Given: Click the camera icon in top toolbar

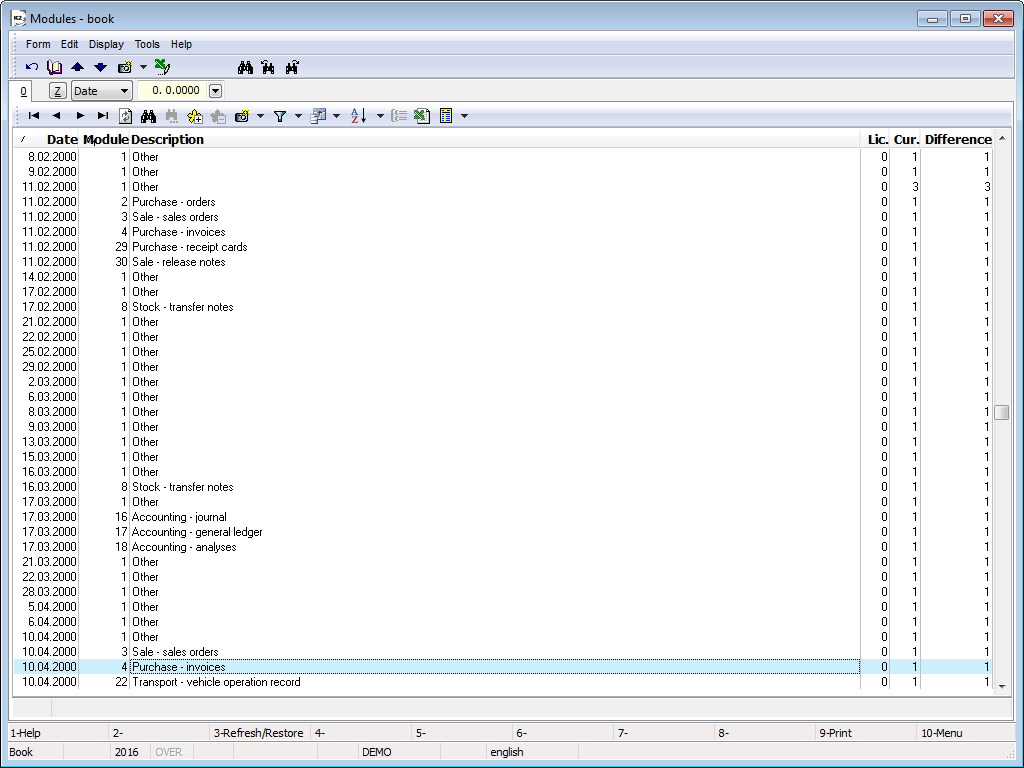Looking at the screenshot, I should (125, 67).
